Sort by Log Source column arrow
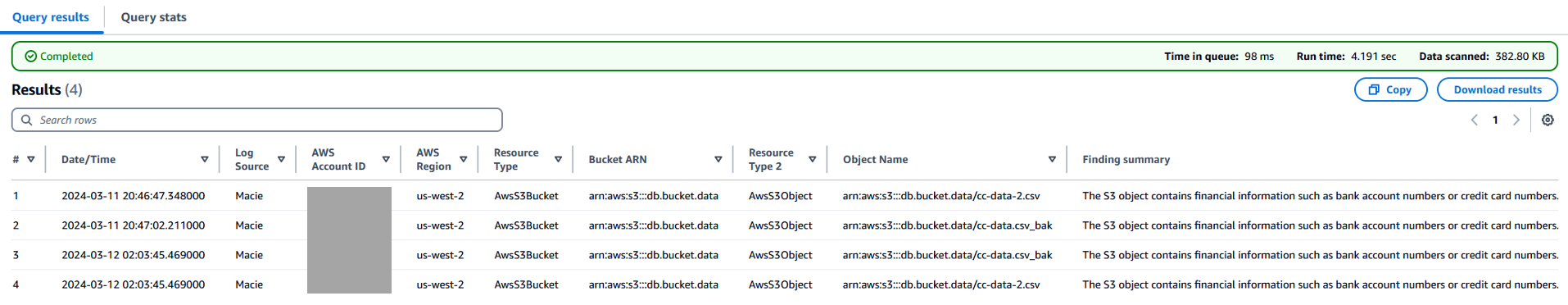 point(281,159)
